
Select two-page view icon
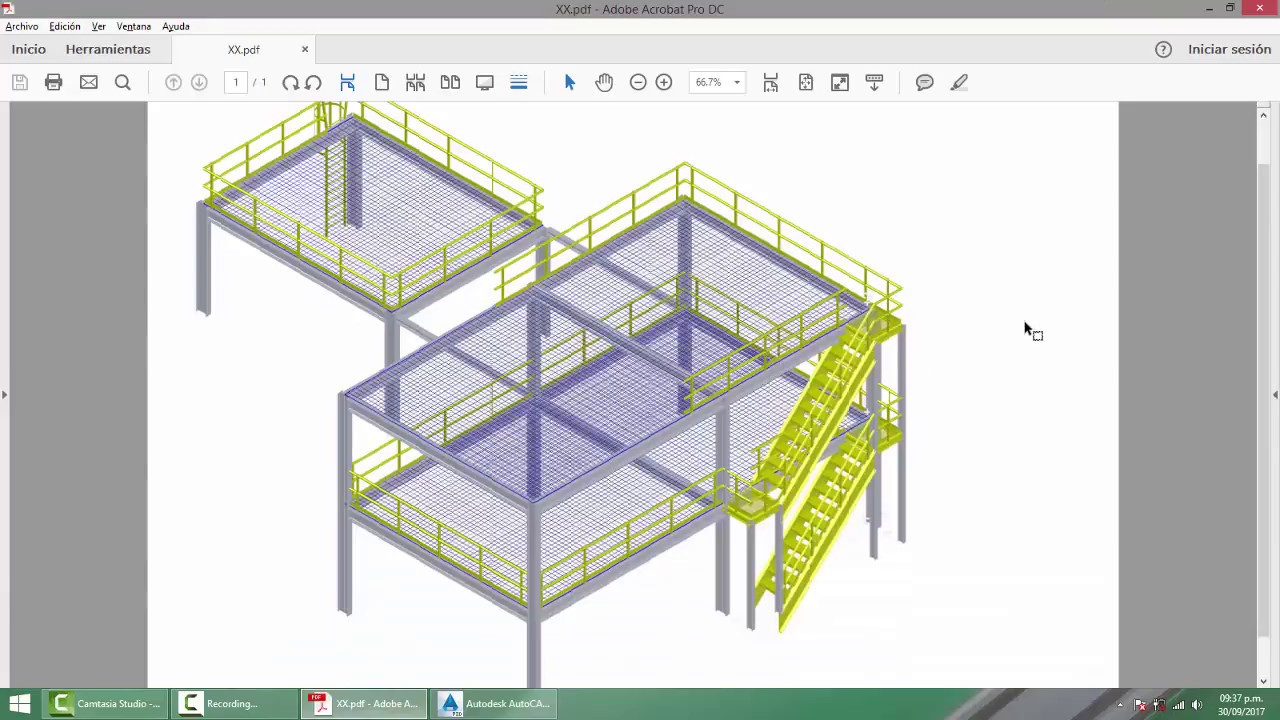click(x=450, y=83)
